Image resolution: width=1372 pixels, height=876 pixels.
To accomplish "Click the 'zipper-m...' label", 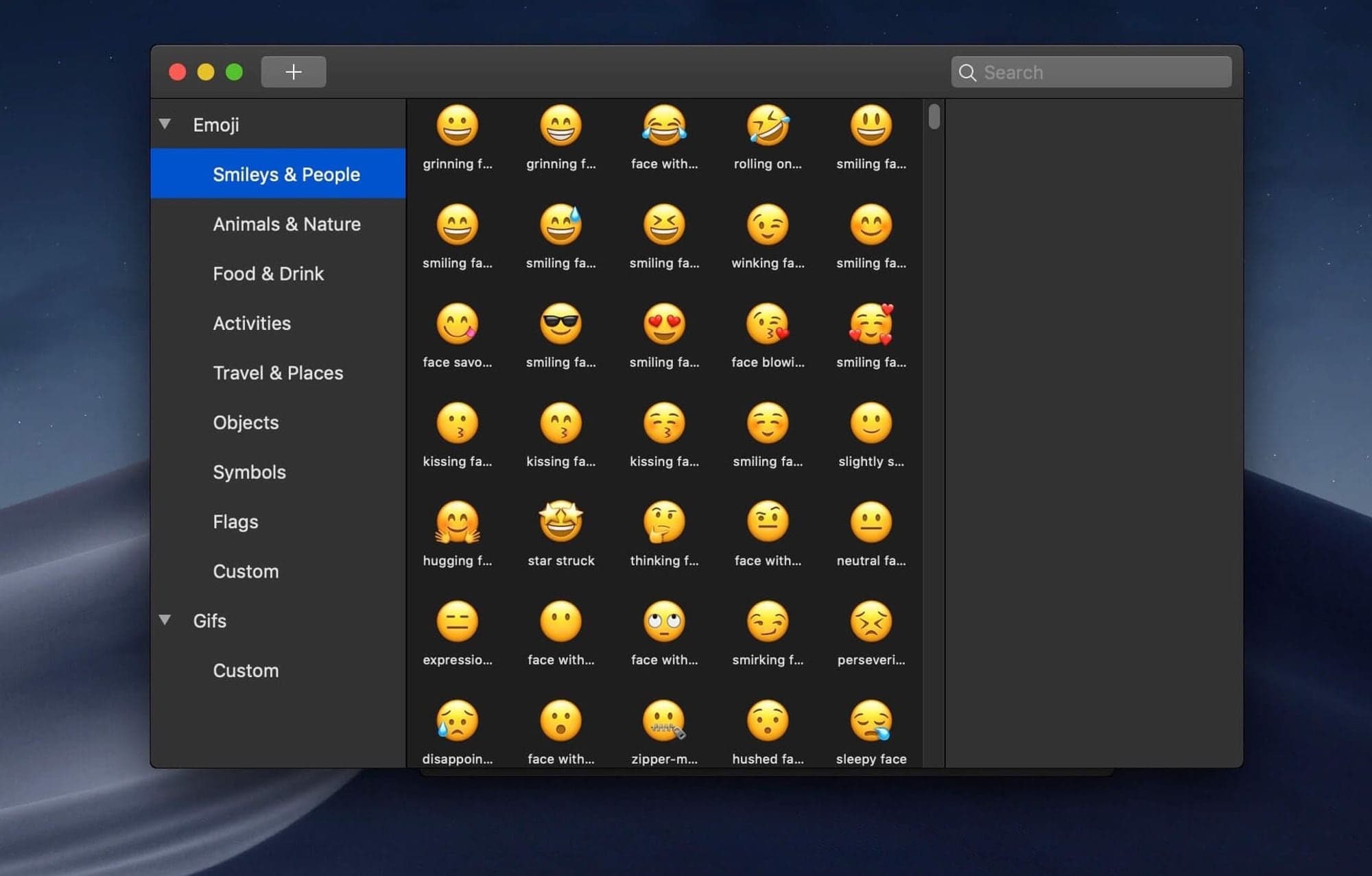I will (664, 759).
